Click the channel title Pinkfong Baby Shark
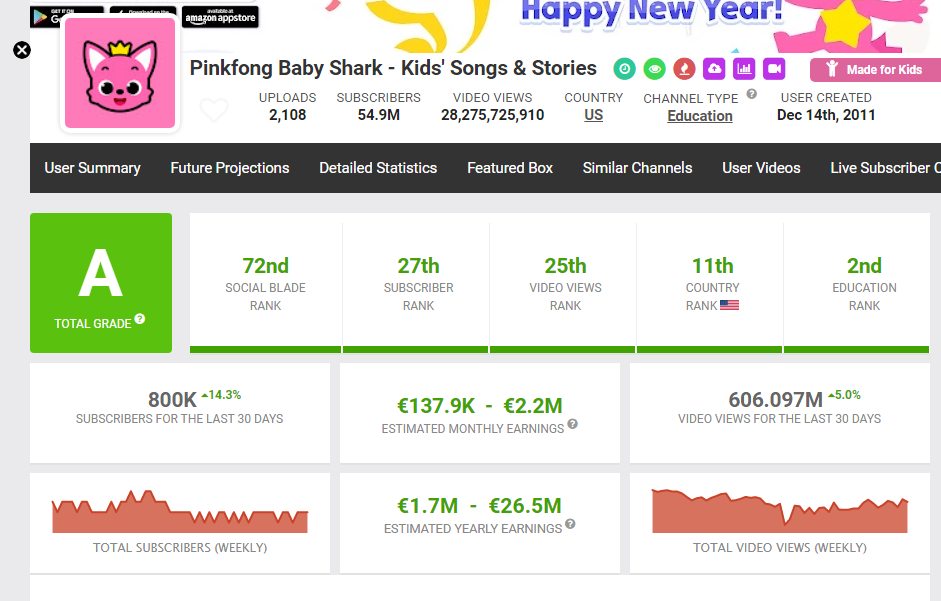 click(393, 68)
